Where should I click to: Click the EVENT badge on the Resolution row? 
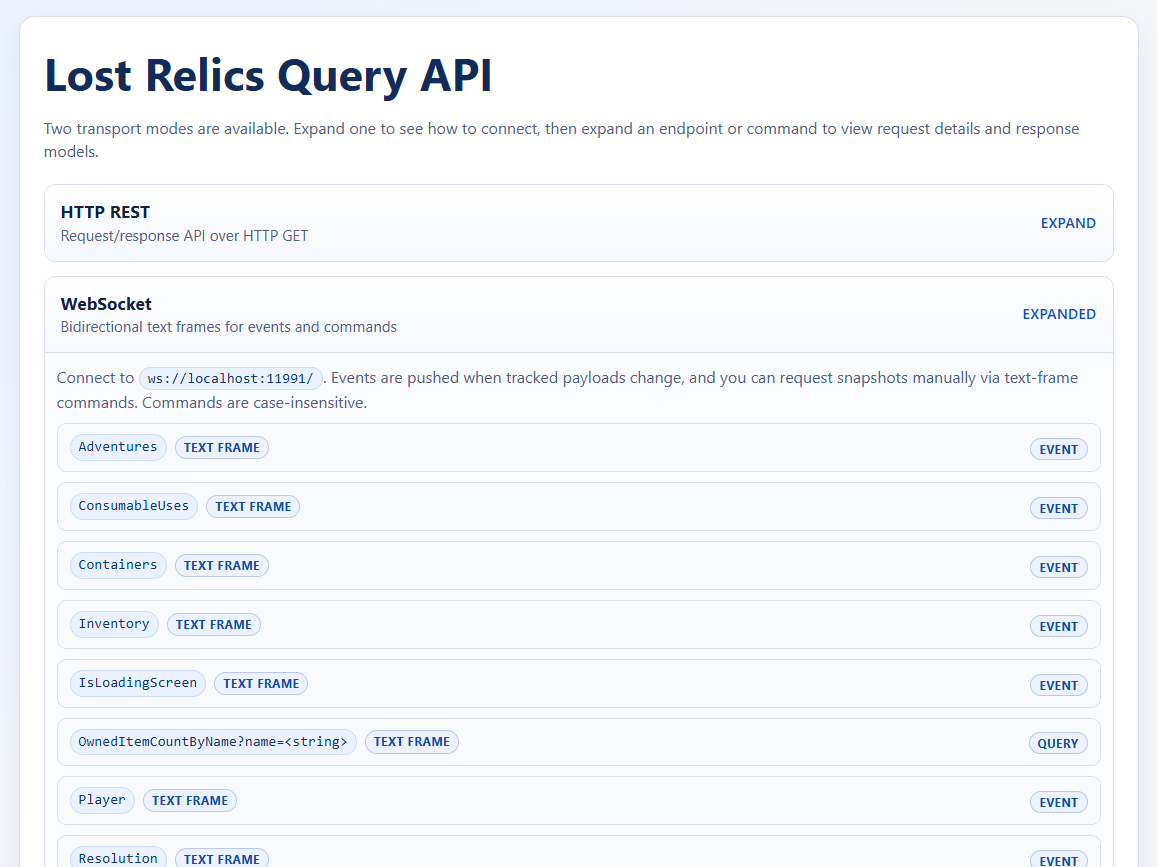point(1058,859)
